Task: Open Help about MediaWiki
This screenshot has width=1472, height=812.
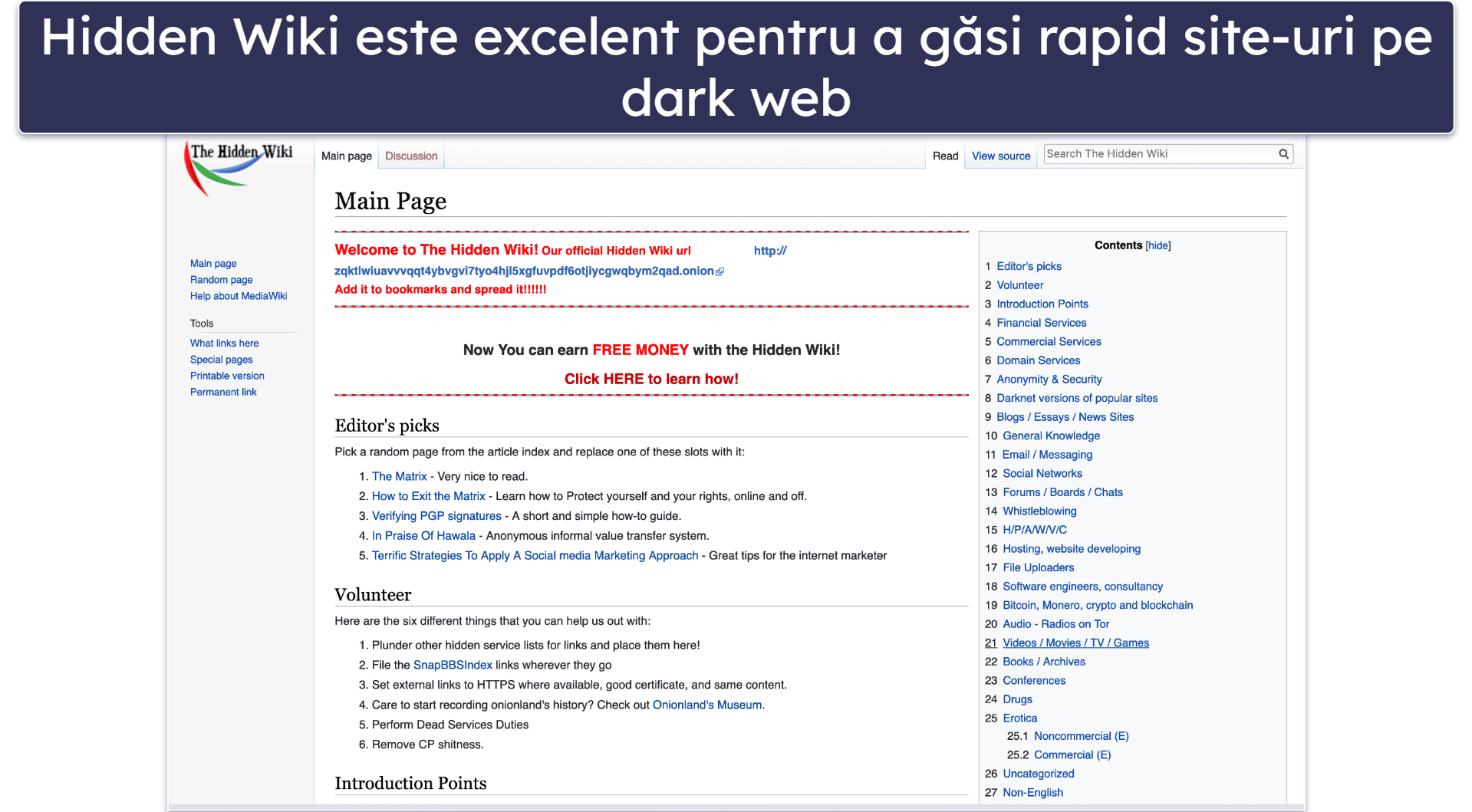Action: (239, 296)
